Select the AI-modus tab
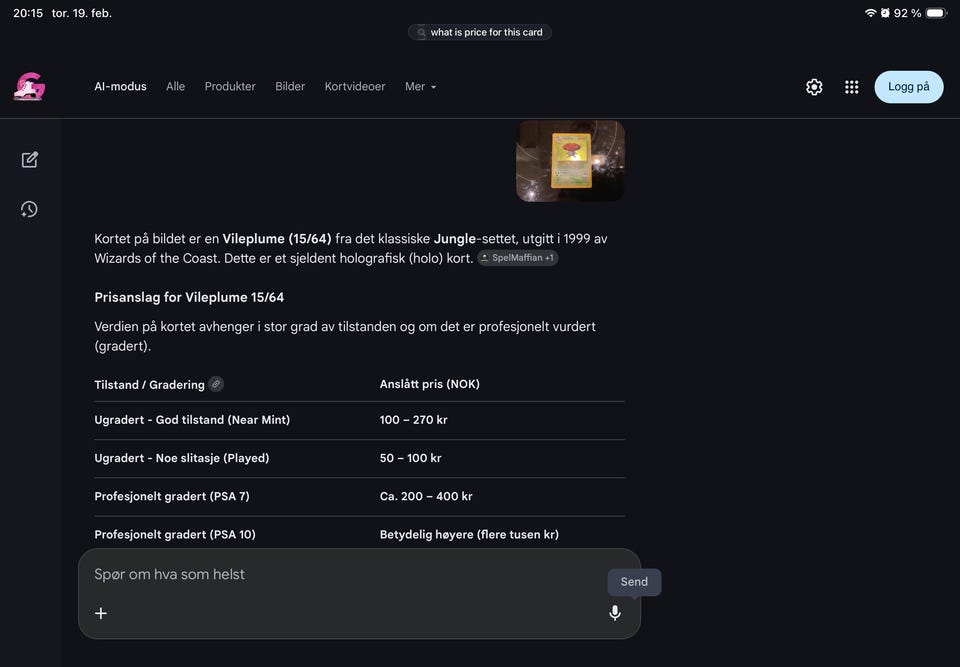 pos(120,87)
